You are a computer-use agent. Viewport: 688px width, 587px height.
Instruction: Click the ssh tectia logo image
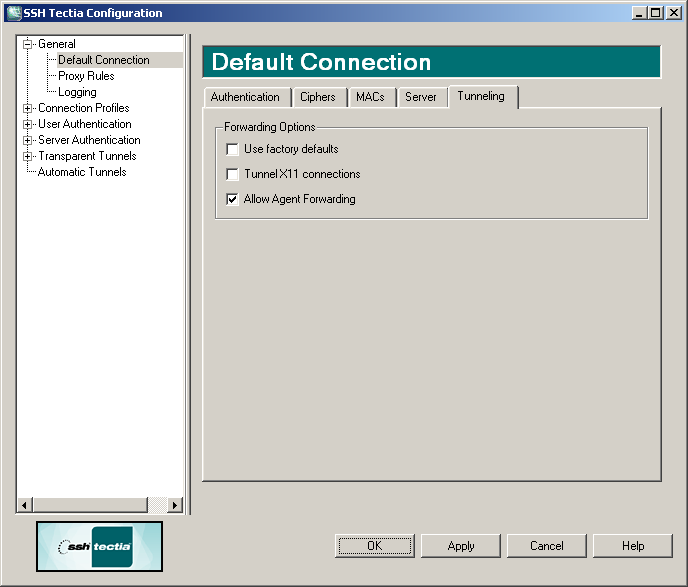(100, 546)
